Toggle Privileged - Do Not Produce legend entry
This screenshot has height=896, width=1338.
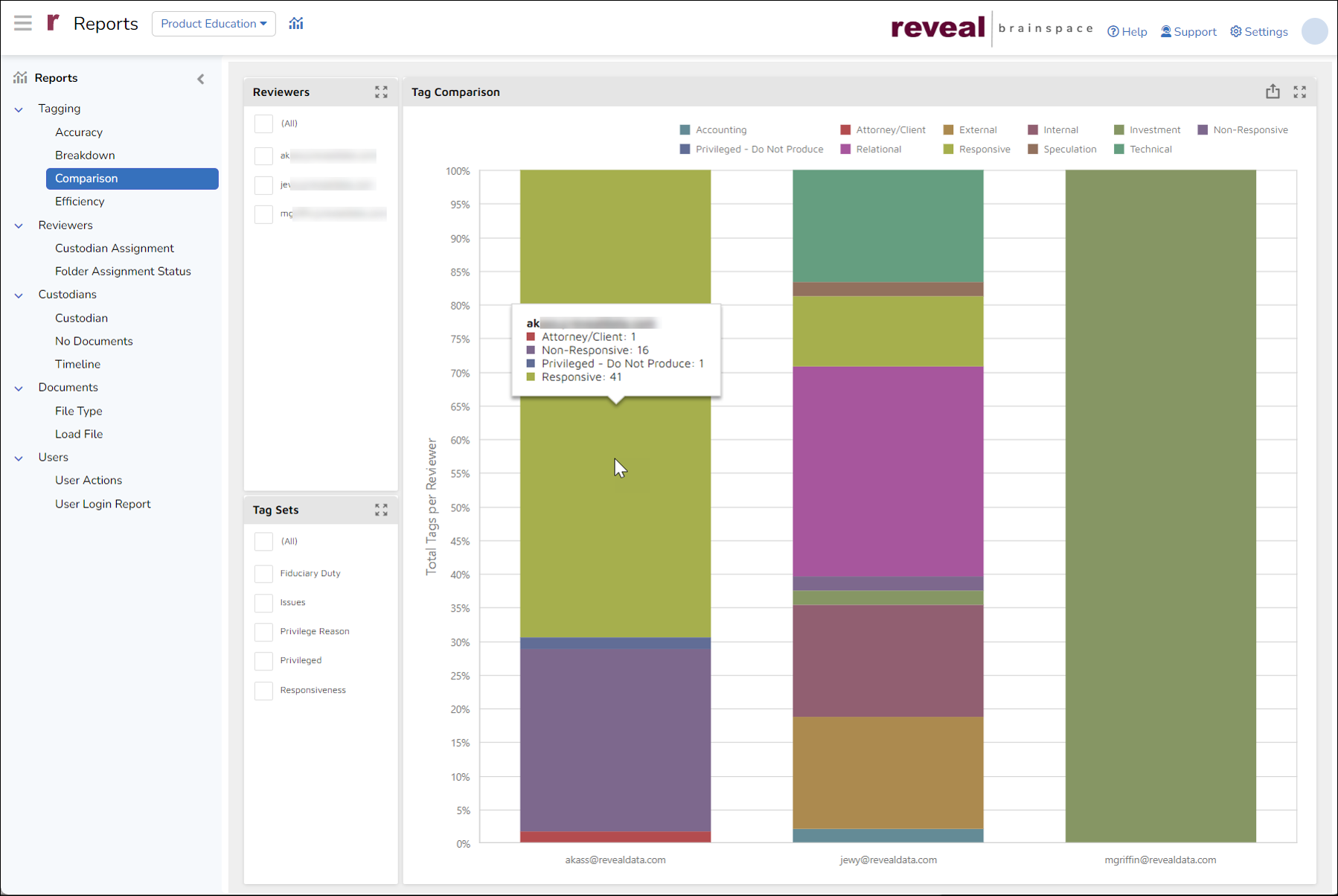click(752, 149)
